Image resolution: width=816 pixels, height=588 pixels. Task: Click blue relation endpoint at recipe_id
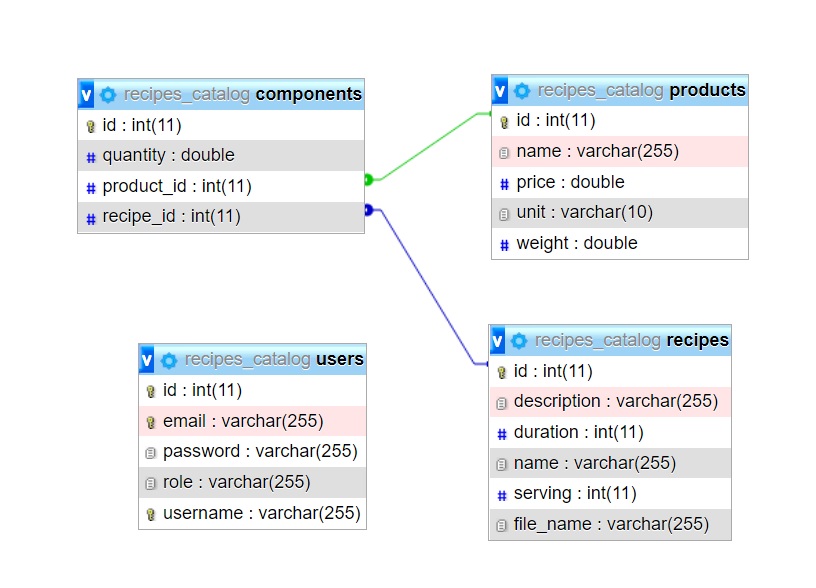coord(368,210)
